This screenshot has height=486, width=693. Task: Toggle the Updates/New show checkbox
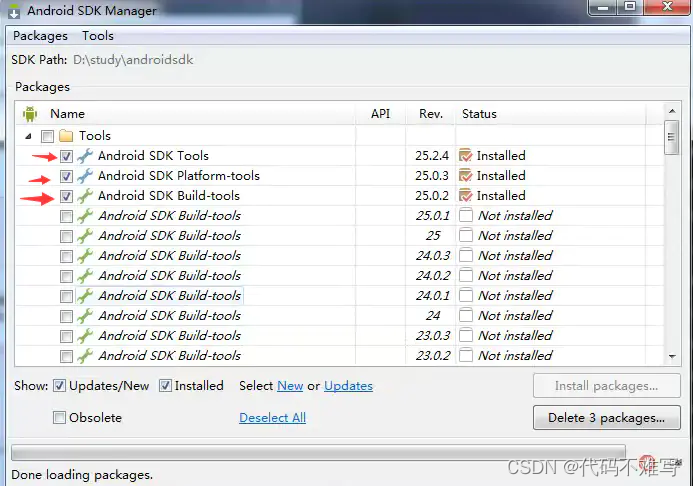pyautogui.click(x=59, y=386)
